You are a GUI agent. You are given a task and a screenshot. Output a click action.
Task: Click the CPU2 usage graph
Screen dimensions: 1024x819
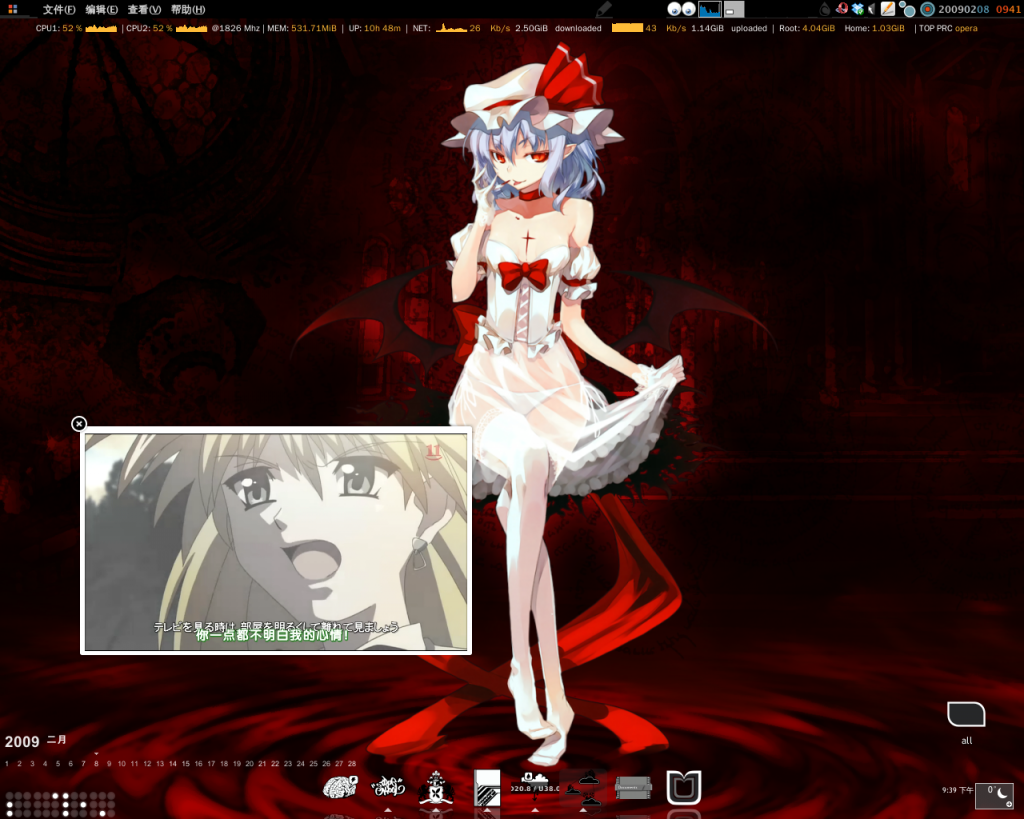pos(191,28)
